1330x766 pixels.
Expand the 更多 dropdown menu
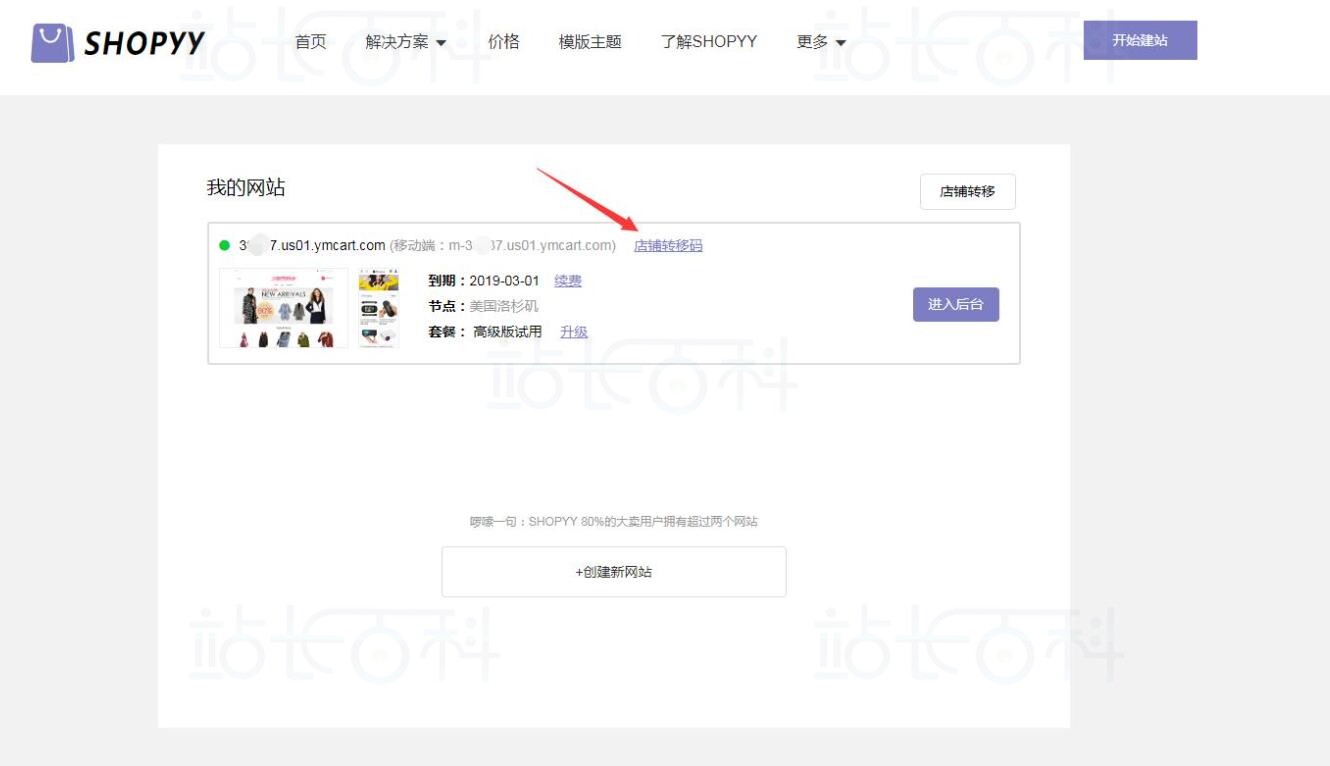click(821, 42)
